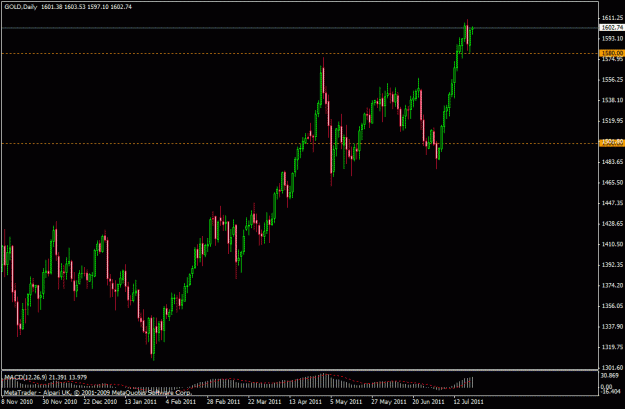Click the 1301.60 price axis label
Image resolution: width=625 pixels, height=409 pixels.
click(613, 368)
